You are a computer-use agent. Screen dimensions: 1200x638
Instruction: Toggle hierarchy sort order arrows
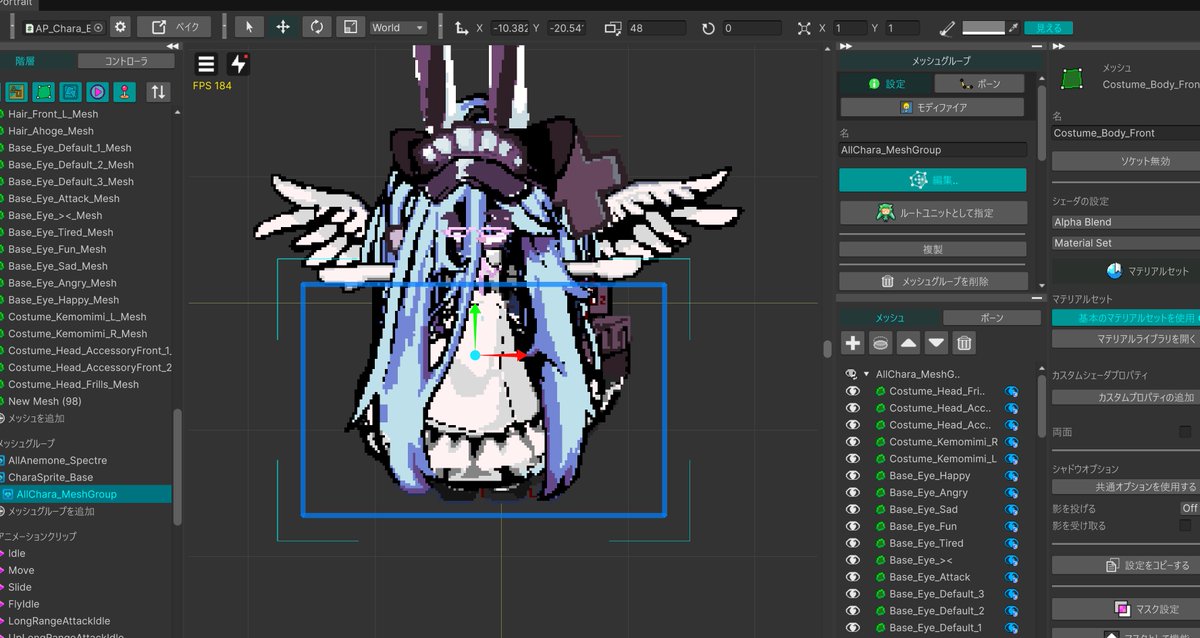[x=158, y=92]
